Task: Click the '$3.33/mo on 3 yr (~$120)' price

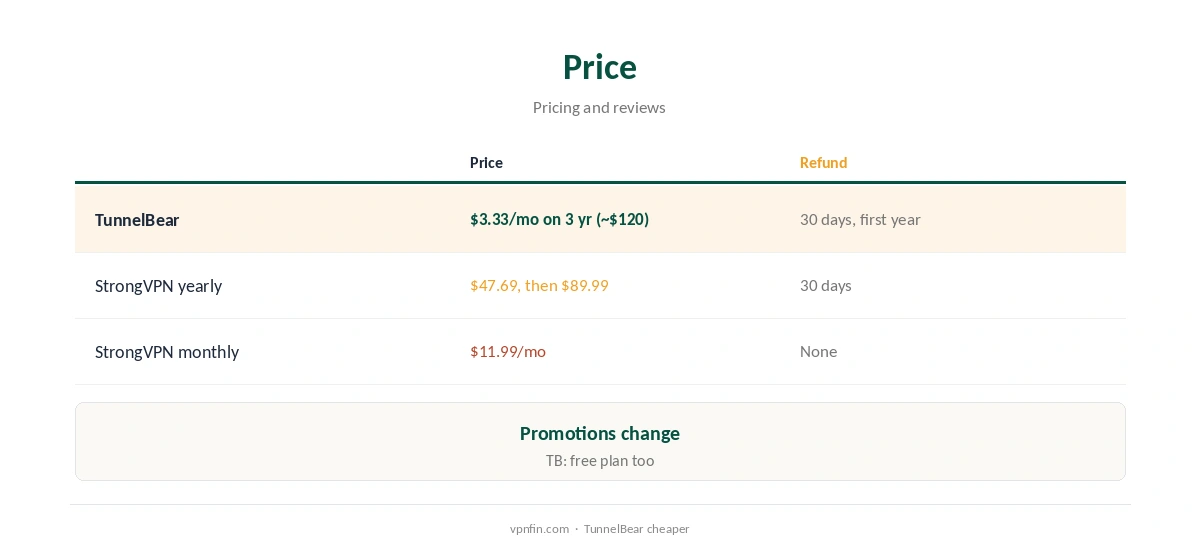Action: 559,219
